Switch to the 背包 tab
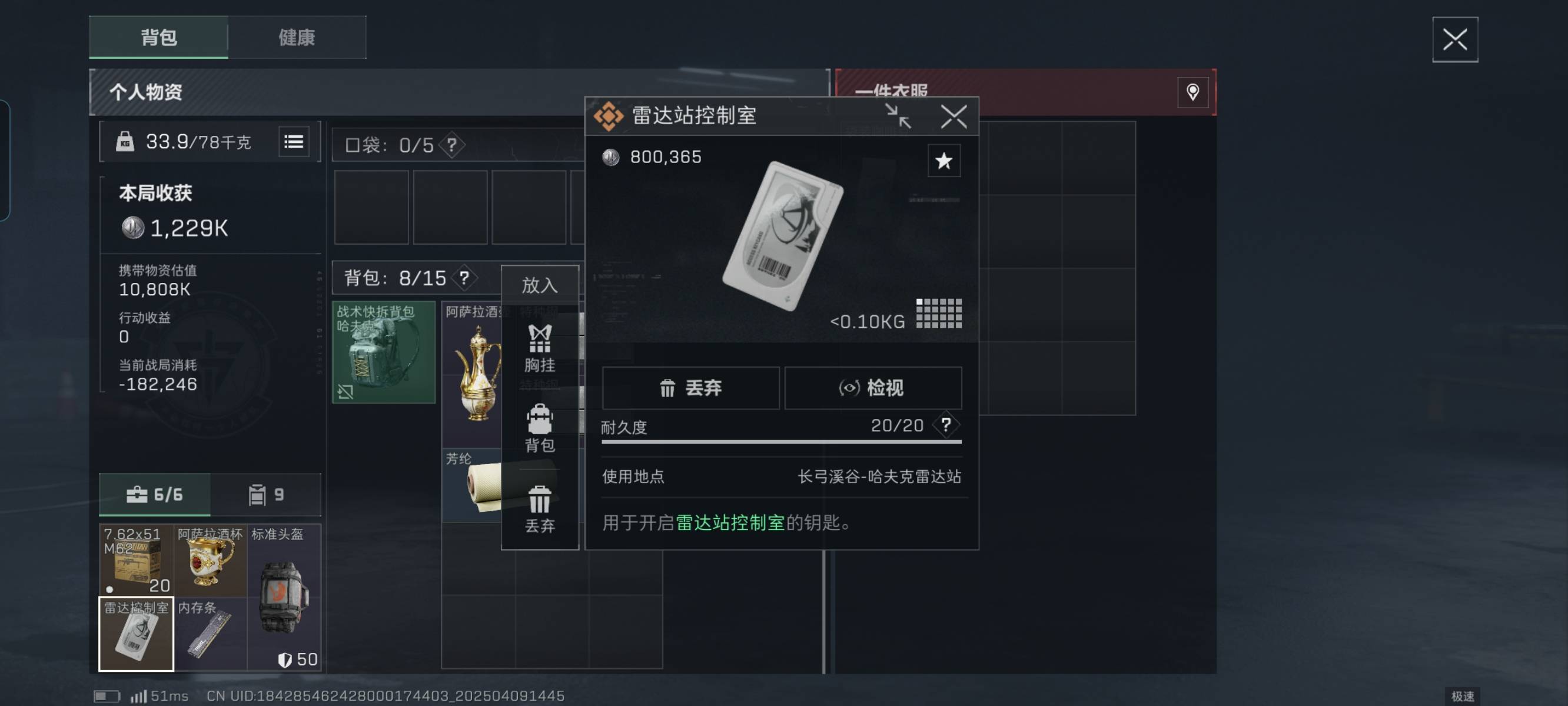1568x706 pixels. click(x=159, y=38)
